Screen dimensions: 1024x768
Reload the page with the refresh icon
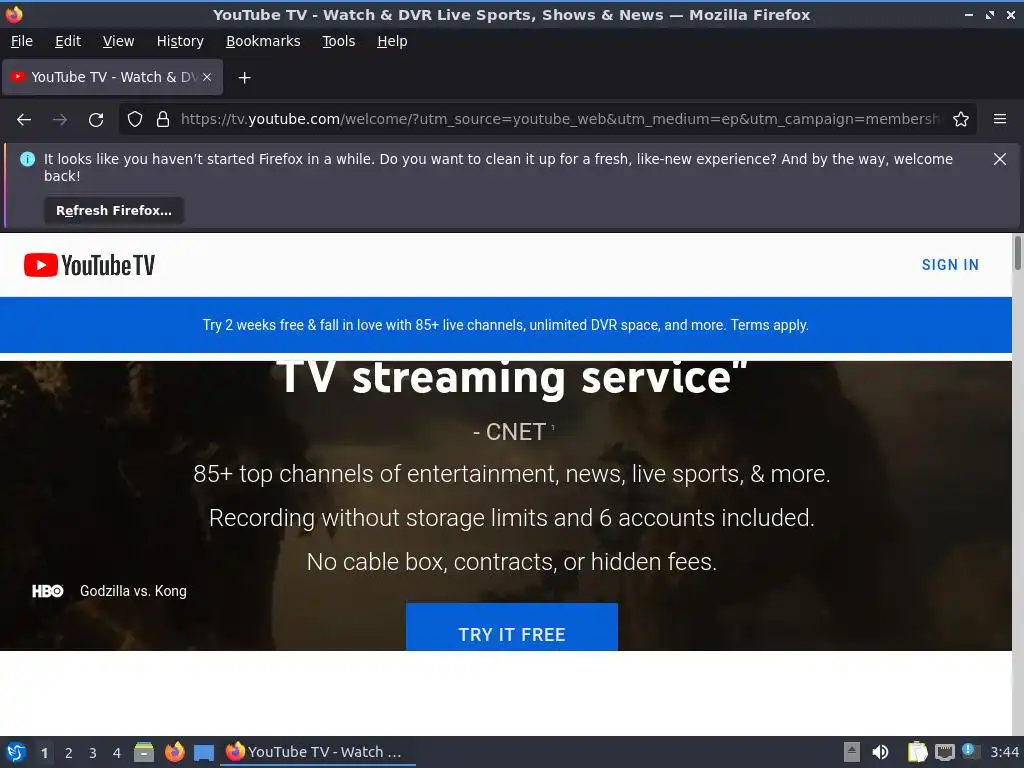click(96, 120)
